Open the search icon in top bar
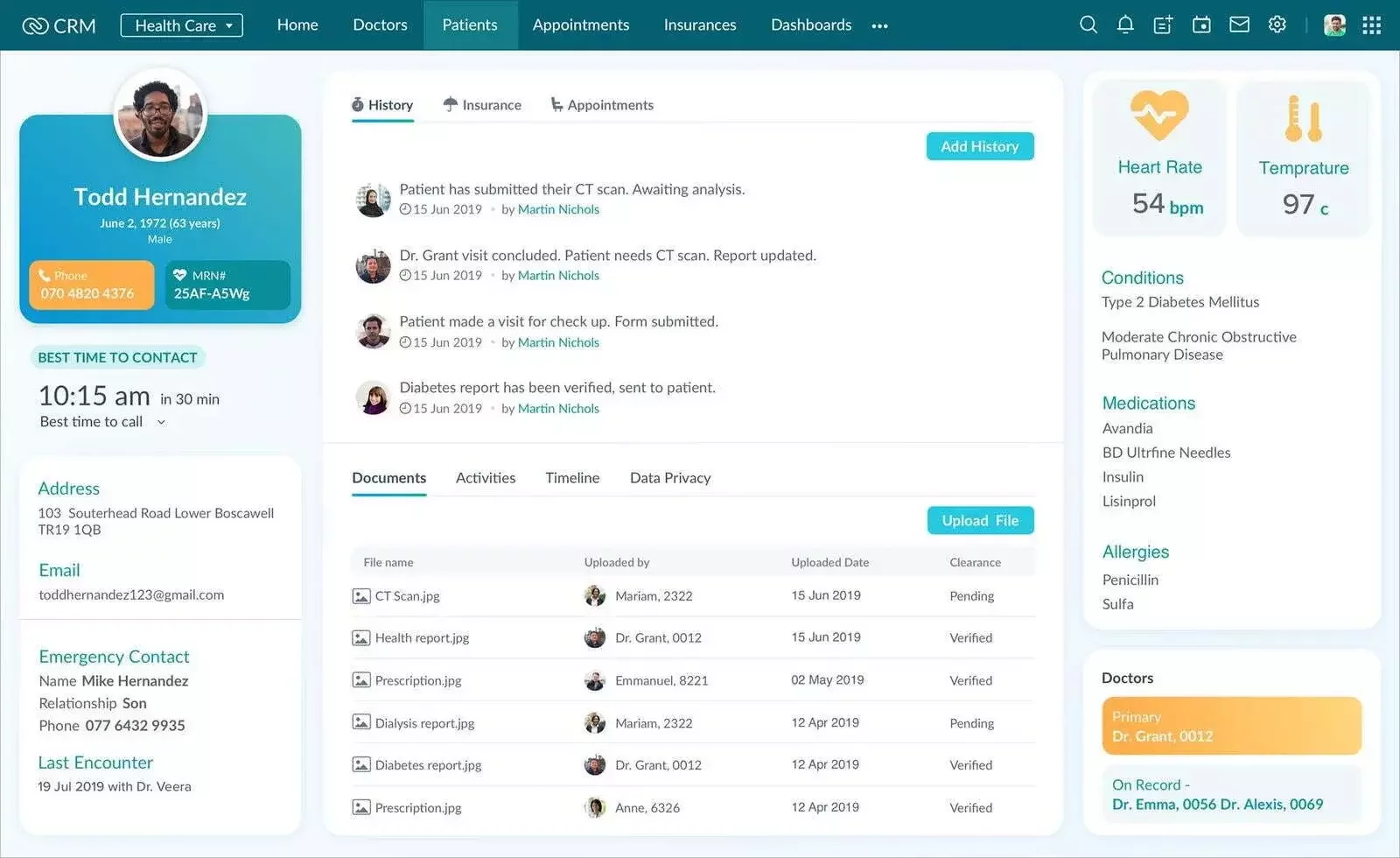Image resolution: width=1400 pixels, height=858 pixels. [x=1088, y=25]
